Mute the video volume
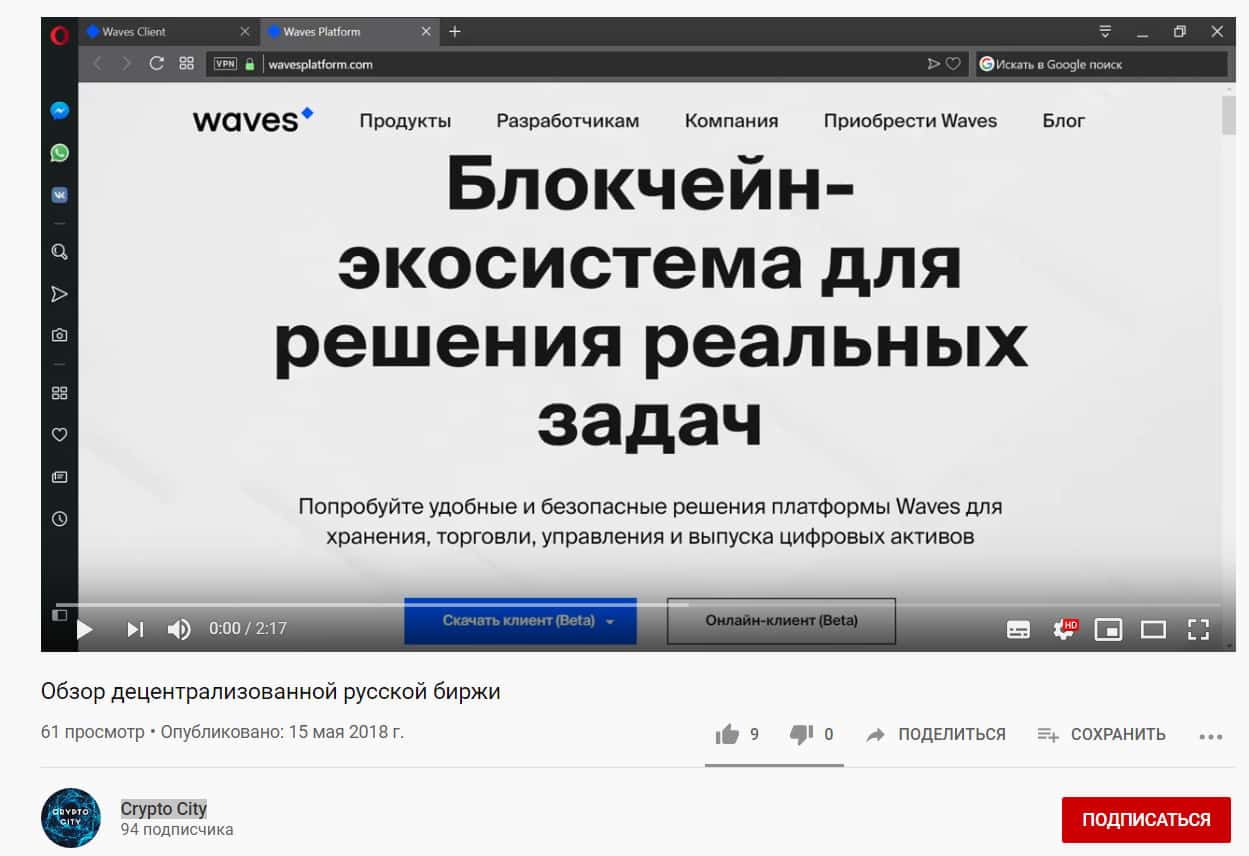 [179, 629]
